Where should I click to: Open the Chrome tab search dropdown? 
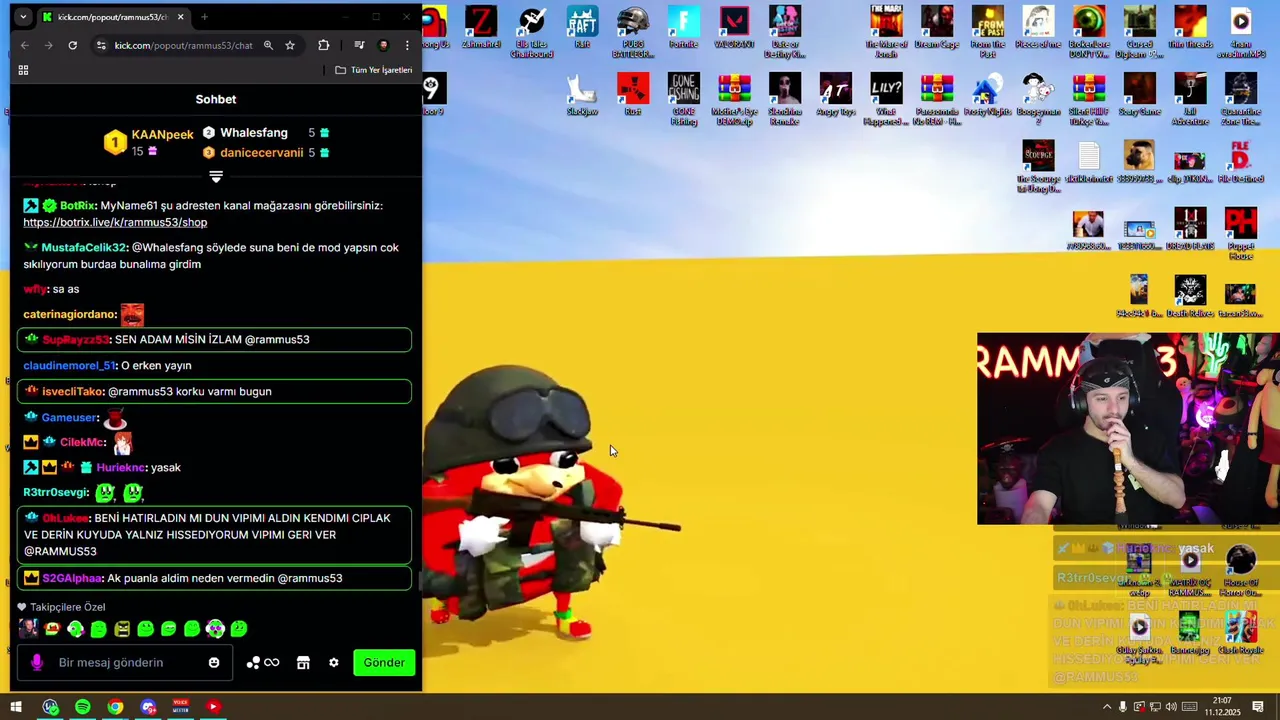pyautogui.click(x=23, y=17)
